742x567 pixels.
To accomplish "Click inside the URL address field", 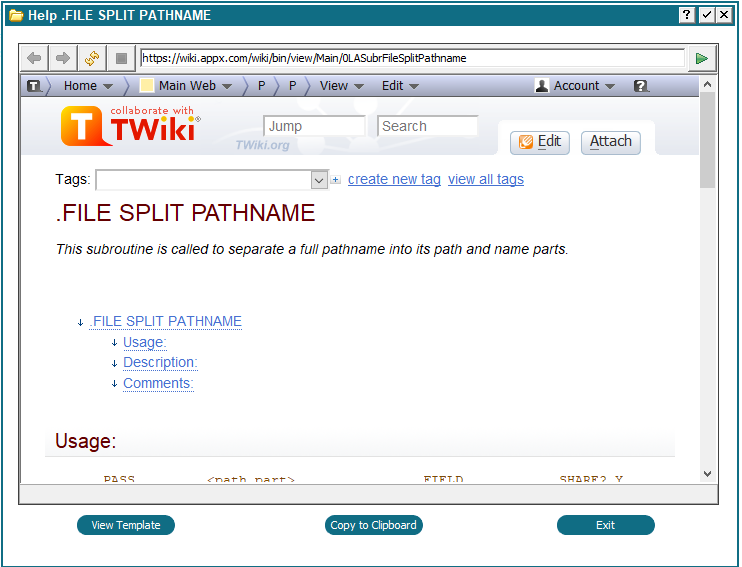I will coord(412,58).
